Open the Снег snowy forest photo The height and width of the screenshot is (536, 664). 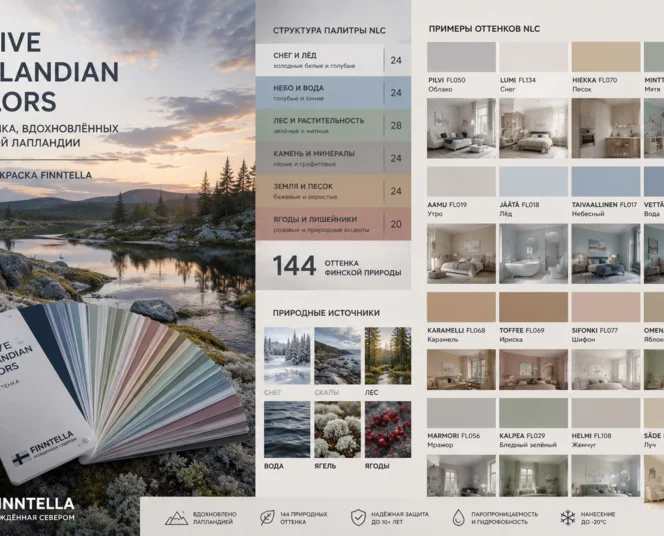[x=287, y=356]
